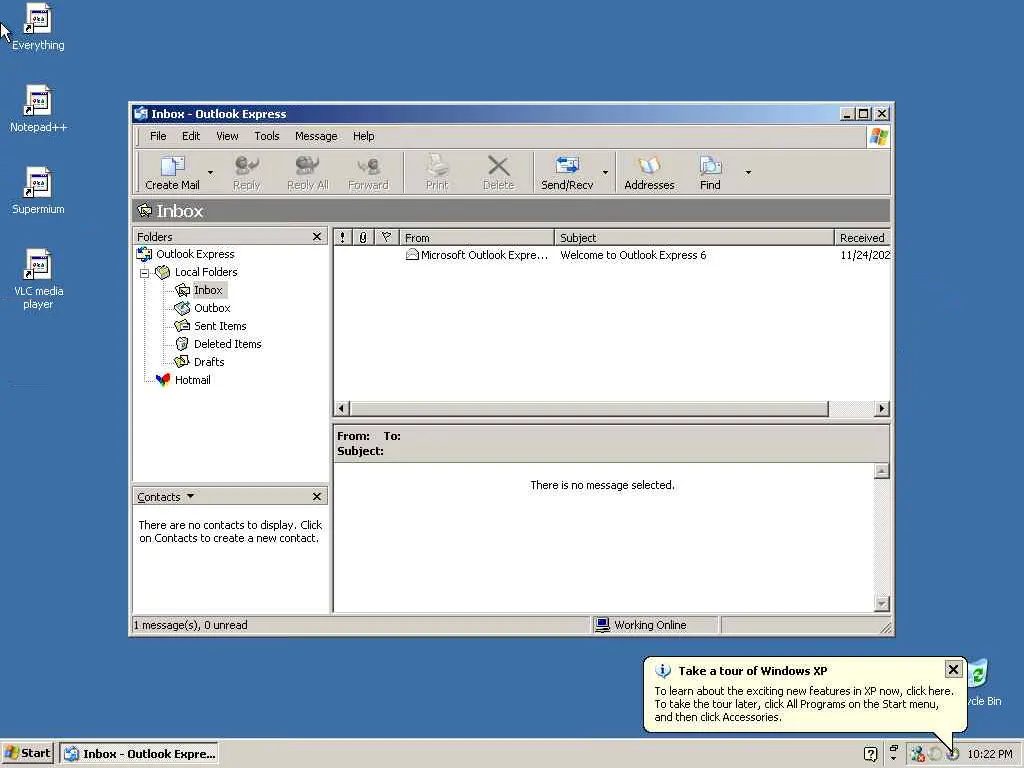Select the Welcome to Outlook Express 6 message
Image resolution: width=1024 pixels, height=768 pixels.
pyautogui.click(x=633, y=255)
